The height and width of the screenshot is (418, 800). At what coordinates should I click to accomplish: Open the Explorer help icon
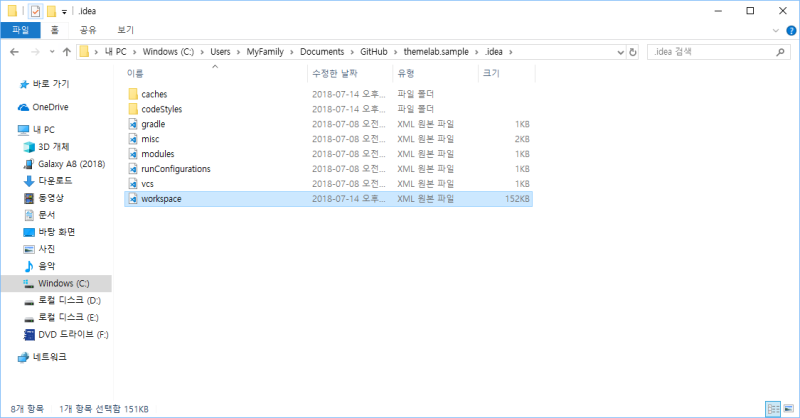791,31
